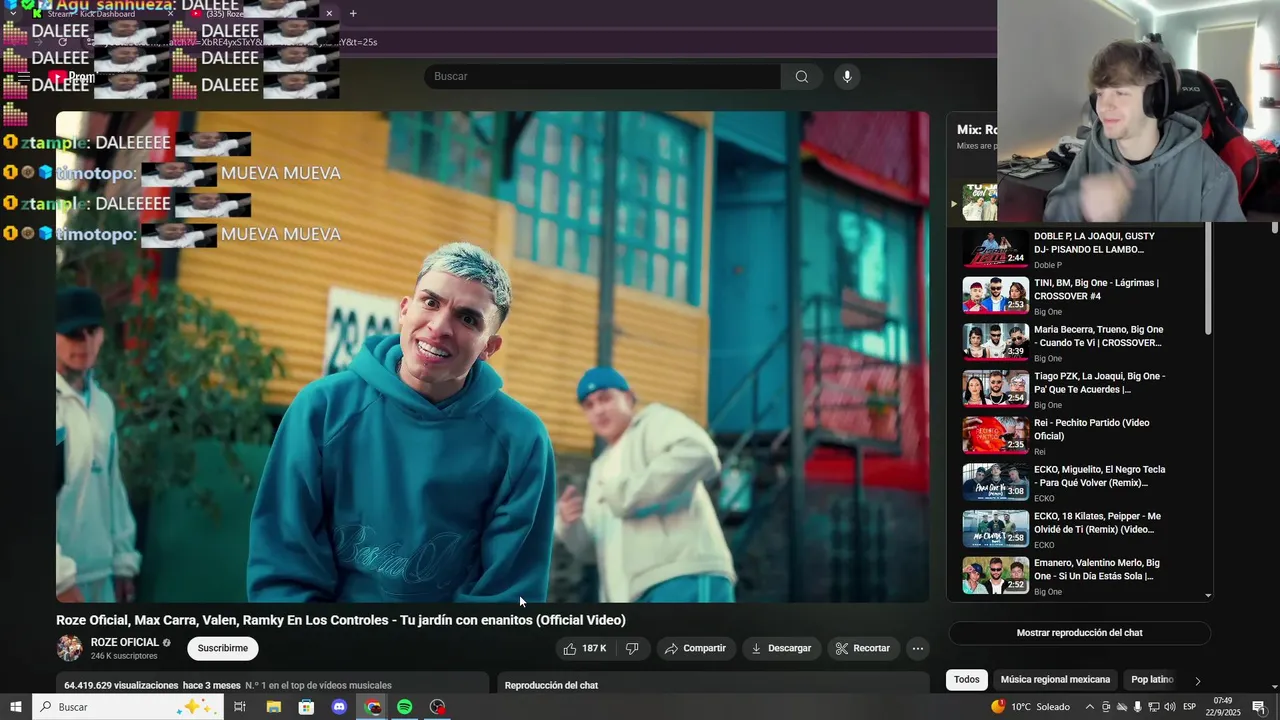
Task: Click Doble P channel name in playlist
Action: 1048,265
